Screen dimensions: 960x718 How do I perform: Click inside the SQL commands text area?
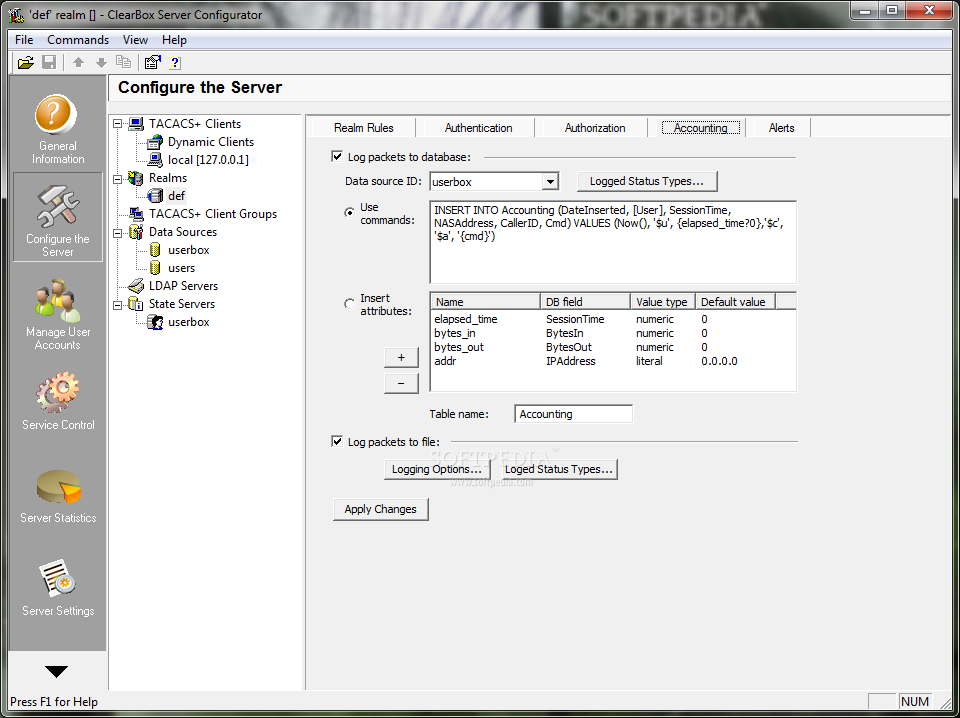pos(613,242)
